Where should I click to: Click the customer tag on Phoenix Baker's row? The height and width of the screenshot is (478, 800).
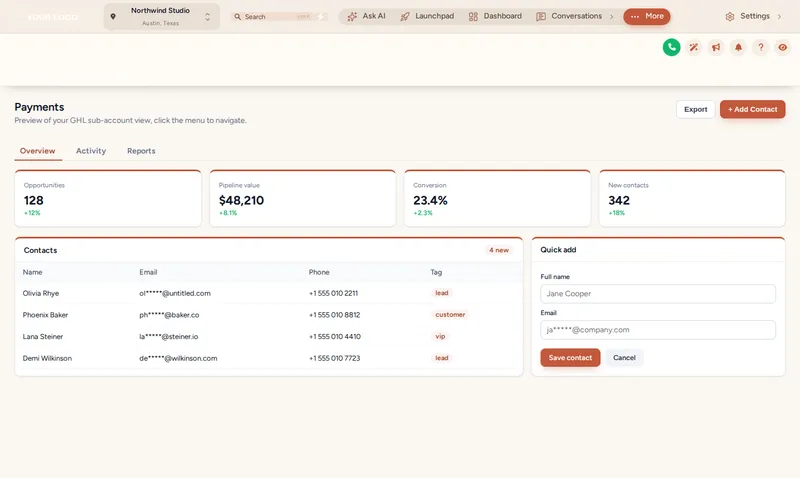tap(450, 315)
